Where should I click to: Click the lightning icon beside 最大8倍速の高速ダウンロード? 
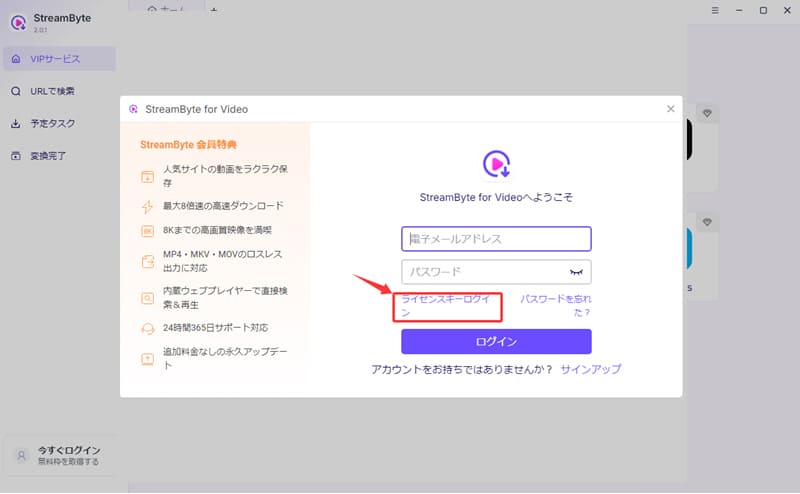[x=147, y=206]
